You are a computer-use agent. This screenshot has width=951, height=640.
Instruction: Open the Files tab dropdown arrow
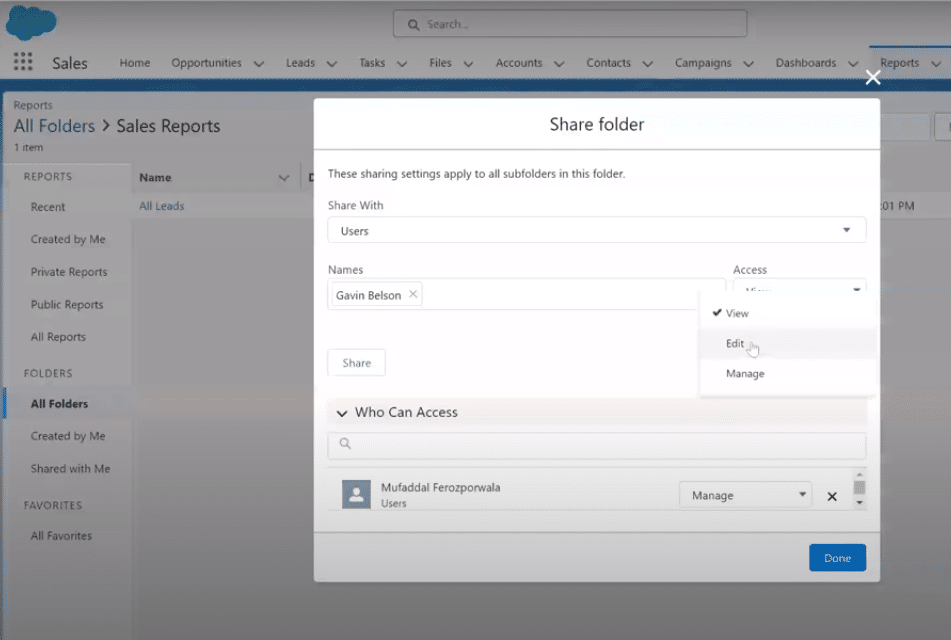[x=468, y=64]
